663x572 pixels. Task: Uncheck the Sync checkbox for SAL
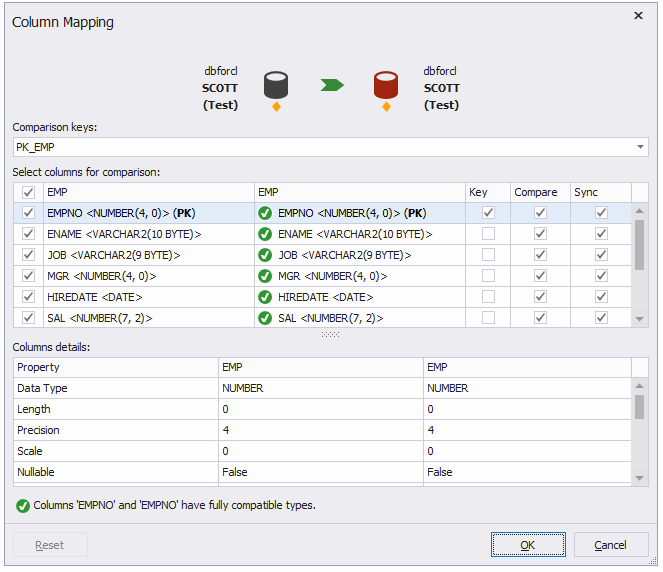pyautogui.click(x=601, y=317)
